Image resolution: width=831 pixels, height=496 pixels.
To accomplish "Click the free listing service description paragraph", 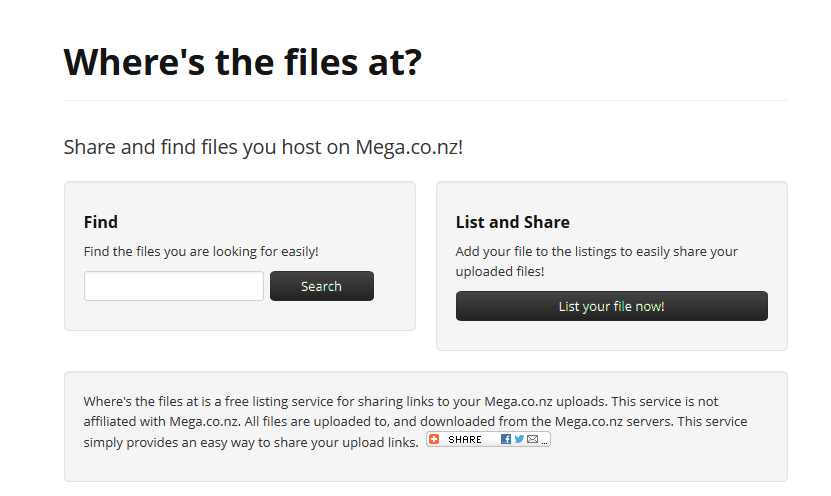I will point(415,421).
